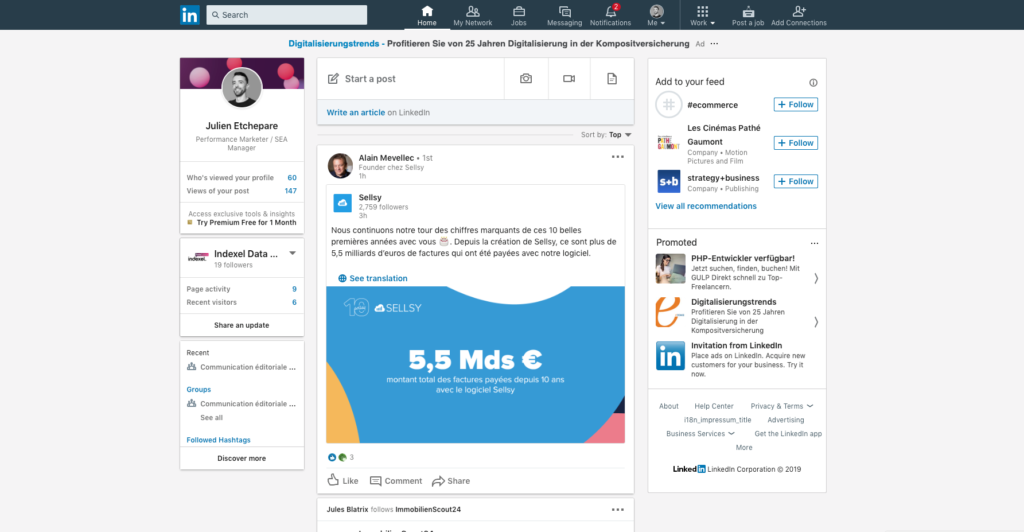1024x532 pixels.
Task: Click Get the LinkedIn app
Action: 788,433
